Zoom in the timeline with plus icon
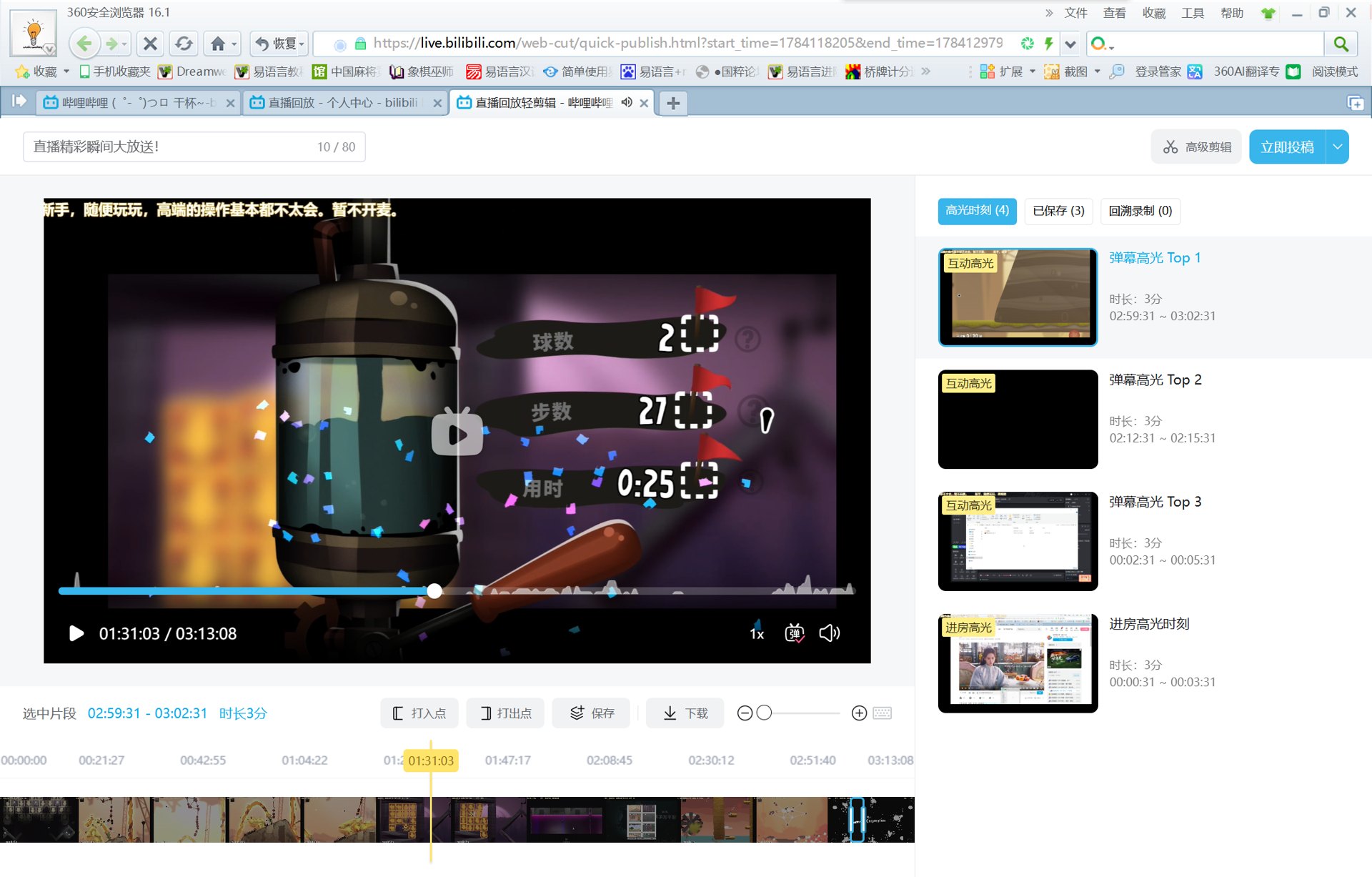The width and height of the screenshot is (1372, 877). point(860,713)
